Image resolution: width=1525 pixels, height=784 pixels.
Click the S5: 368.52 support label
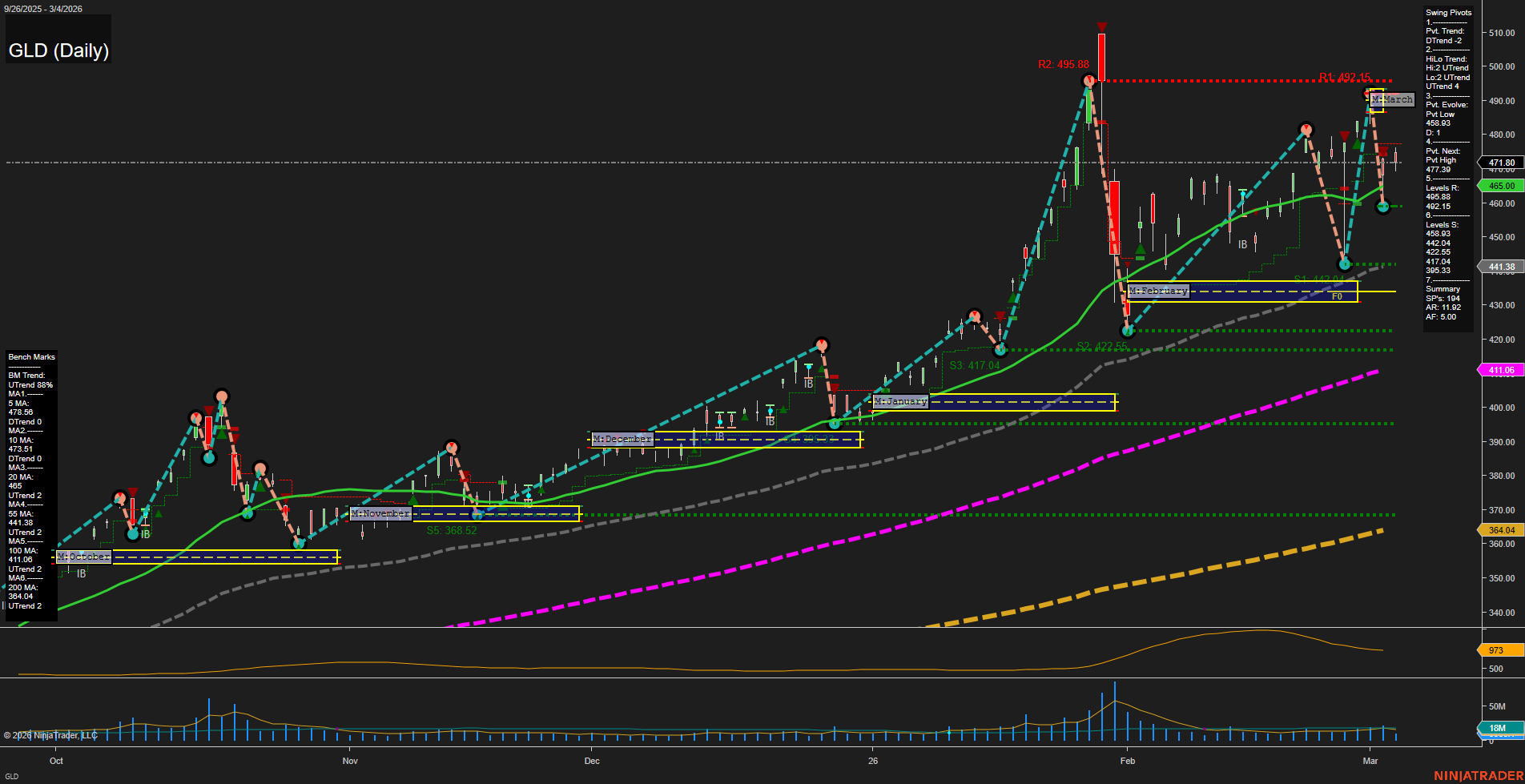point(453,530)
